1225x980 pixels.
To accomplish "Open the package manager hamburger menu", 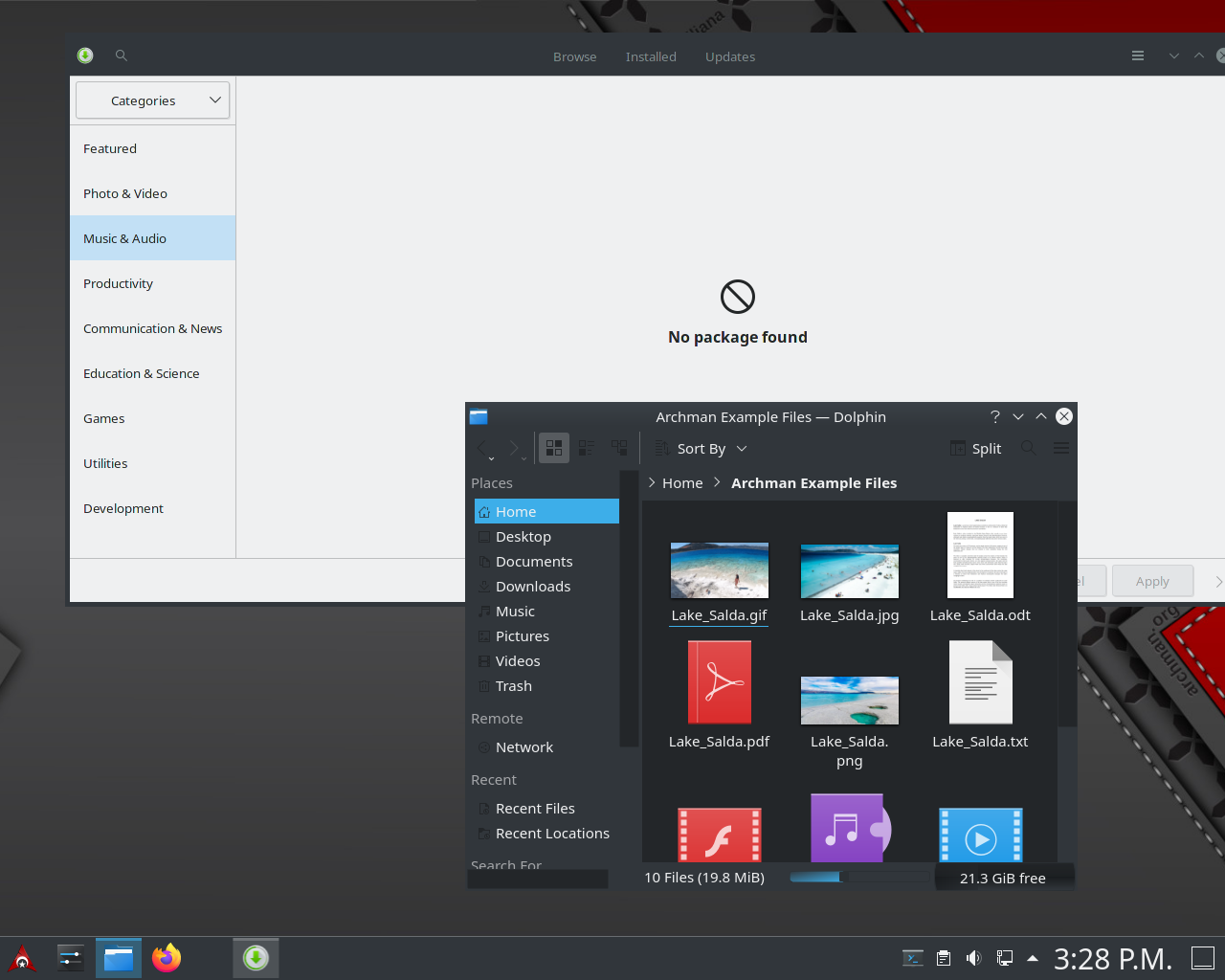I will (x=1138, y=56).
